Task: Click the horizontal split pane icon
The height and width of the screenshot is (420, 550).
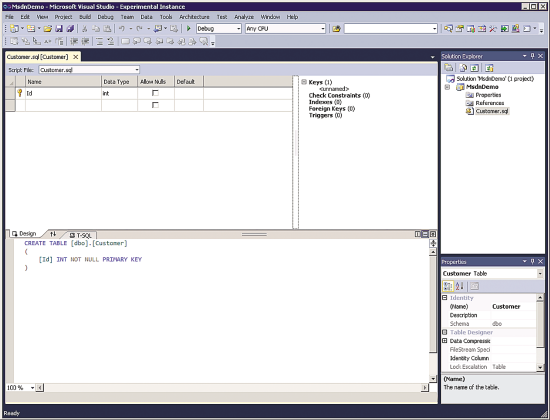Action: 425,234
